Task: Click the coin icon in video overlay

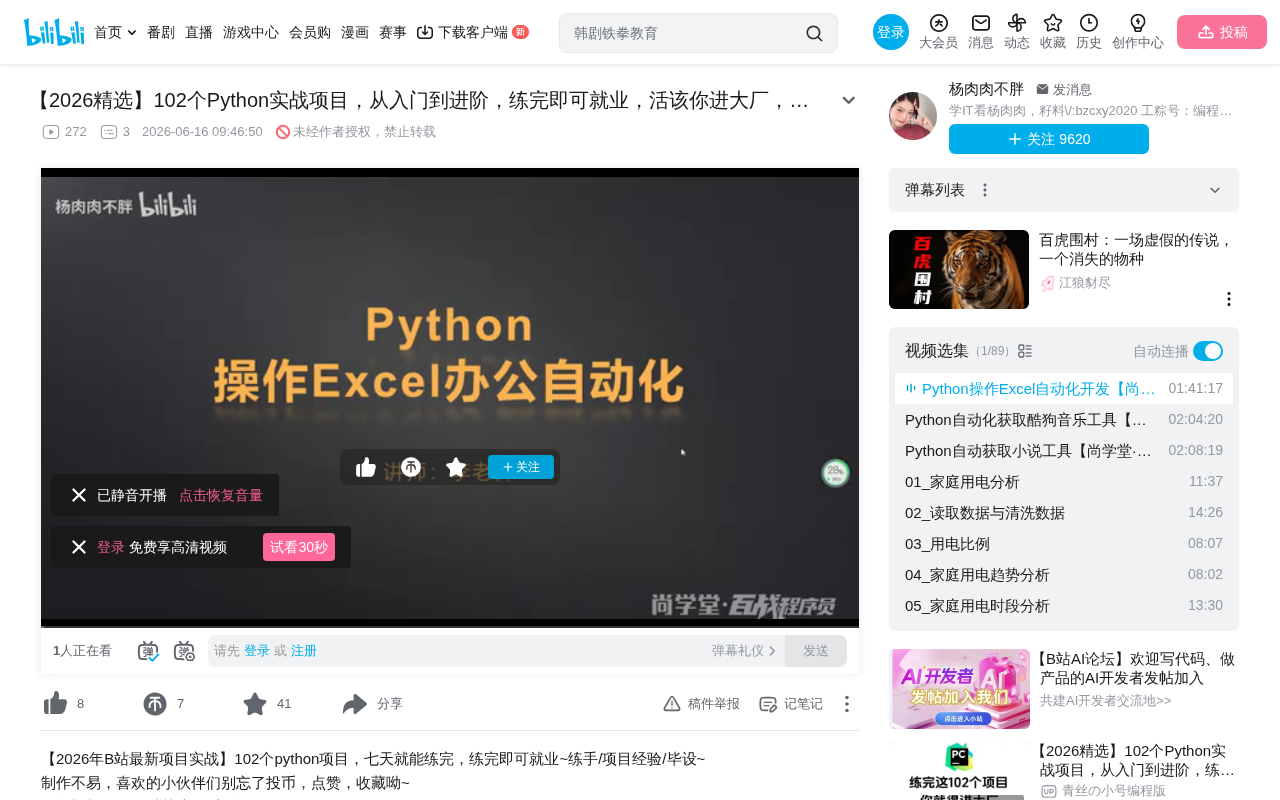Action: coord(411,467)
